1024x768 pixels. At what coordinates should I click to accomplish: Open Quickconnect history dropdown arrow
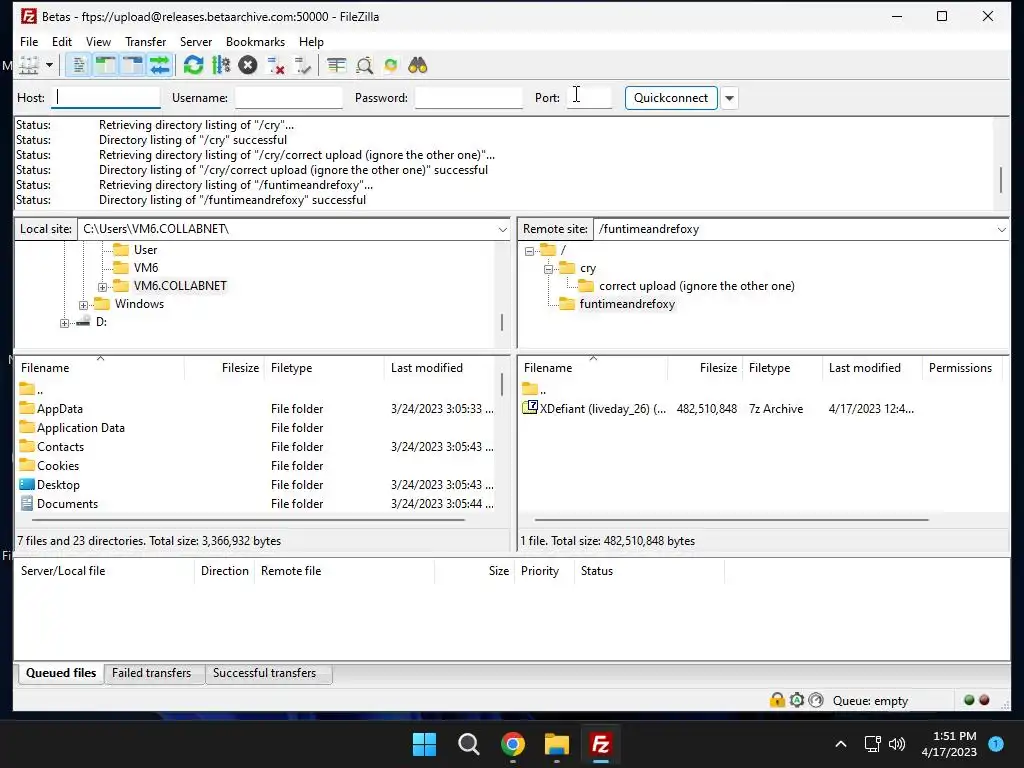729,98
